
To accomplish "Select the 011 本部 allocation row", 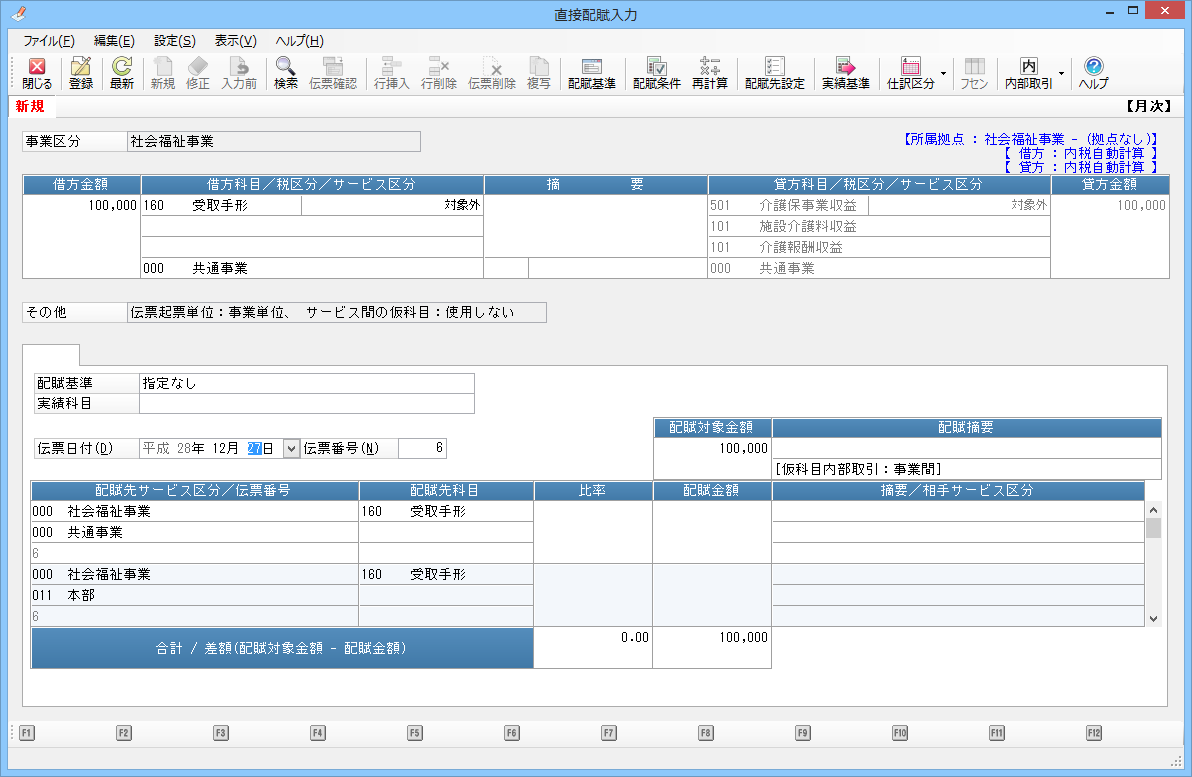I will point(194,595).
